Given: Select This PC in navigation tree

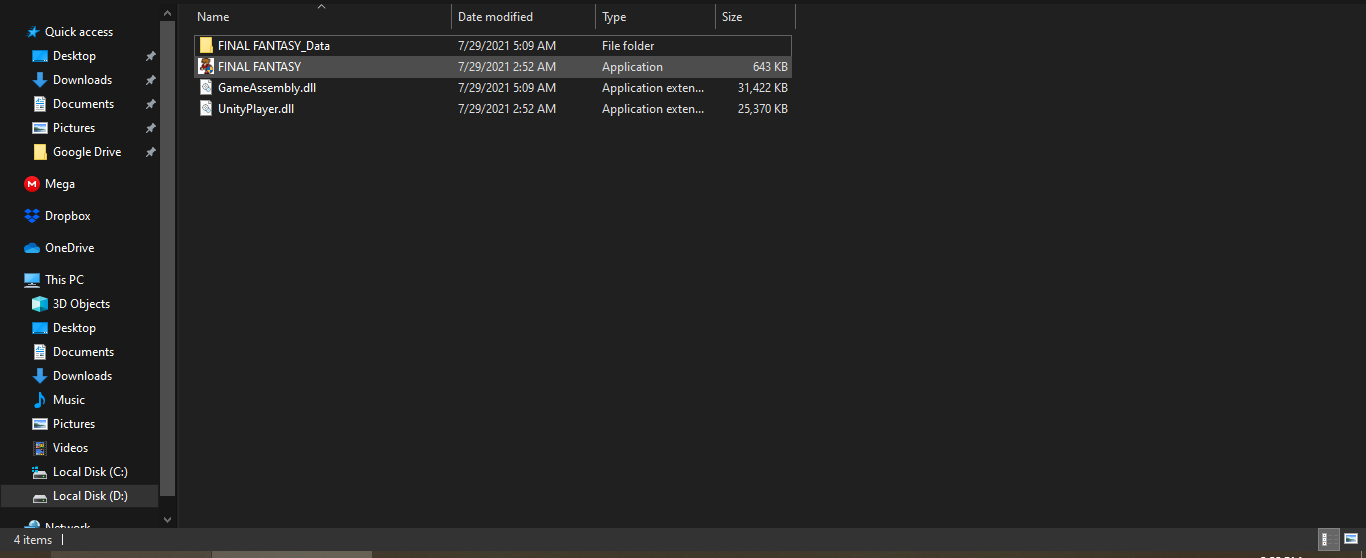Looking at the screenshot, I should pyautogui.click(x=64, y=280).
